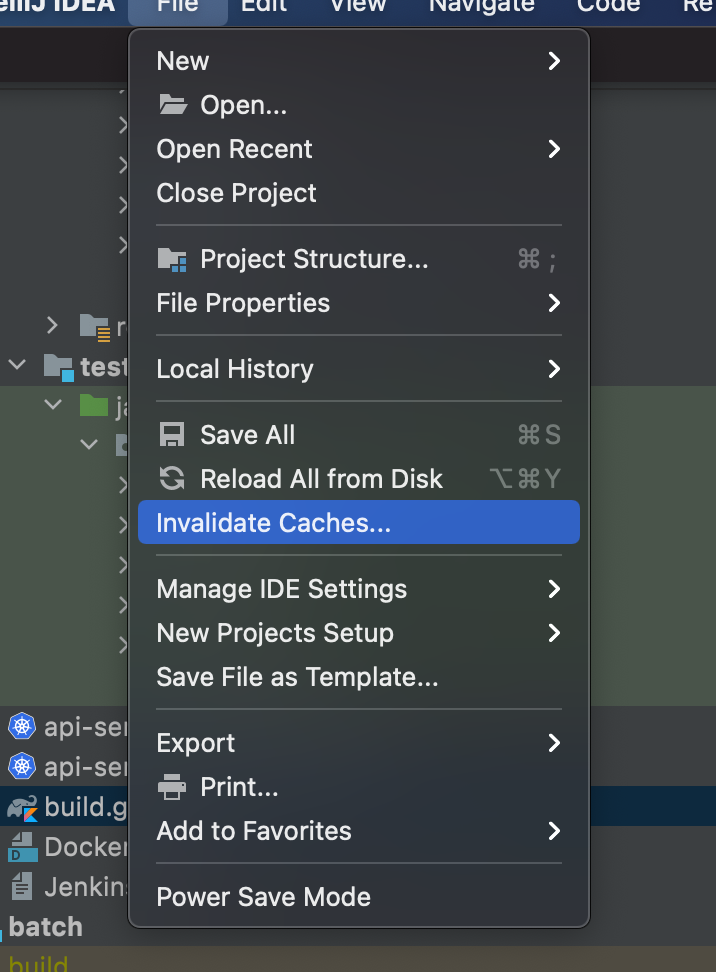Select the batch module in tree

tap(45, 927)
